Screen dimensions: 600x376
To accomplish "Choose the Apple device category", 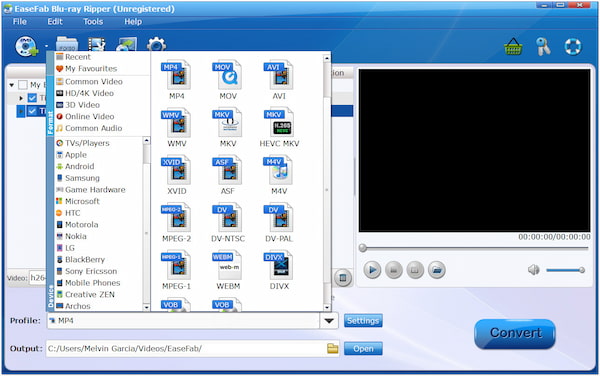I will pos(72,155).
